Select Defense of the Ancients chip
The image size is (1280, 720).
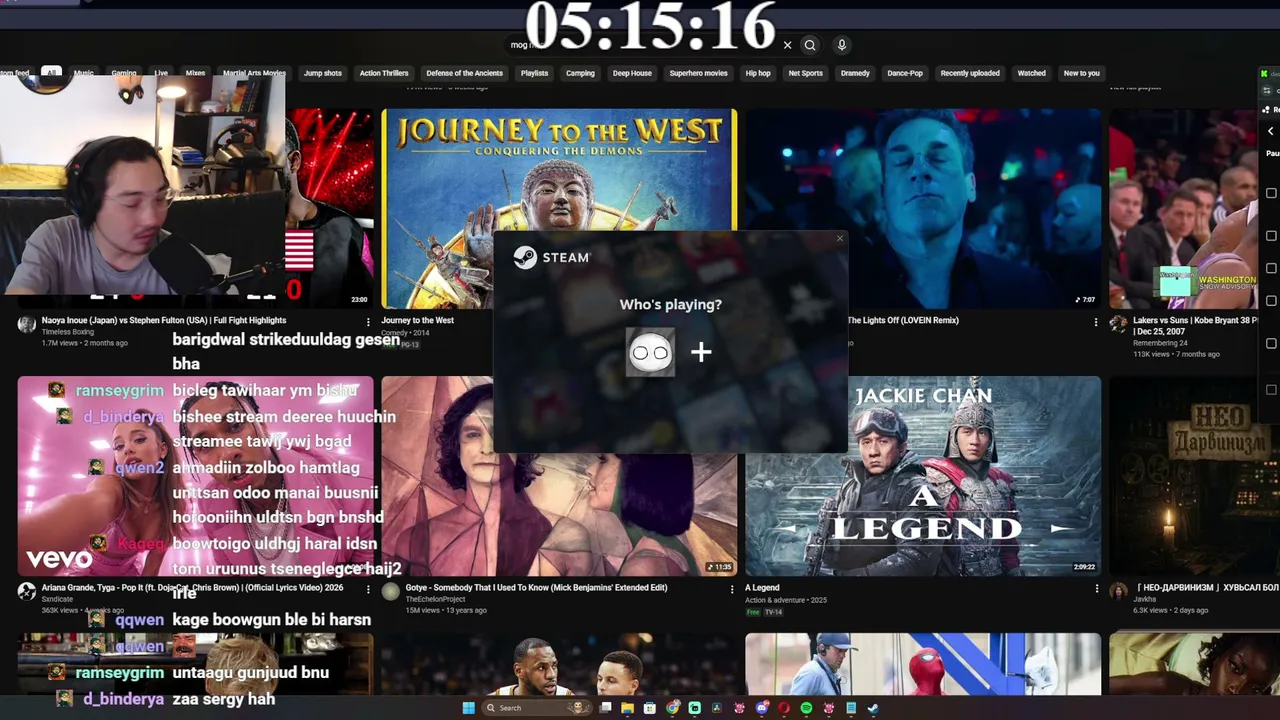pos(465,73)
